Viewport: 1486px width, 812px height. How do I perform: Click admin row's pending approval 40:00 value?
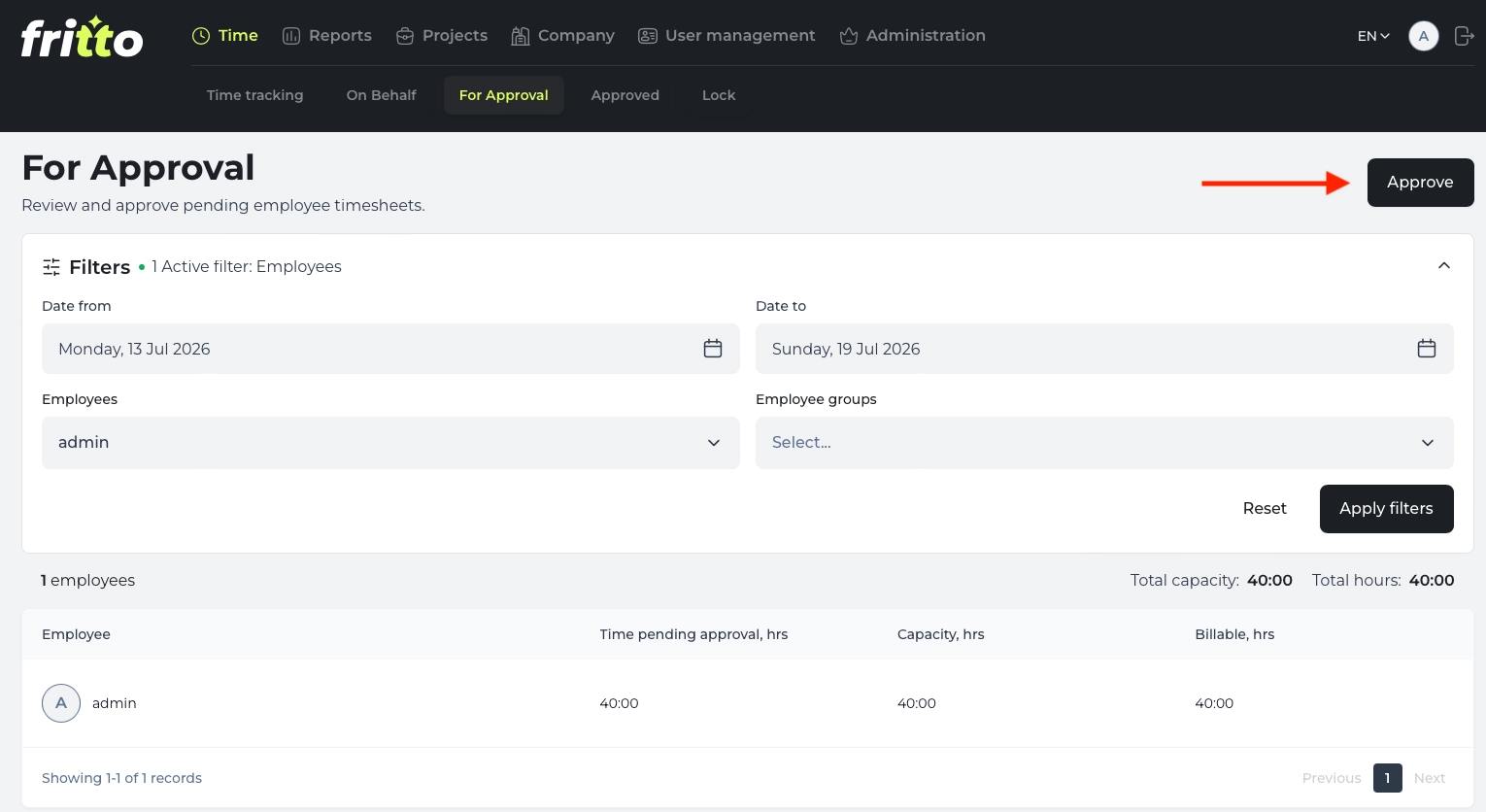click(x=620, y=703)
